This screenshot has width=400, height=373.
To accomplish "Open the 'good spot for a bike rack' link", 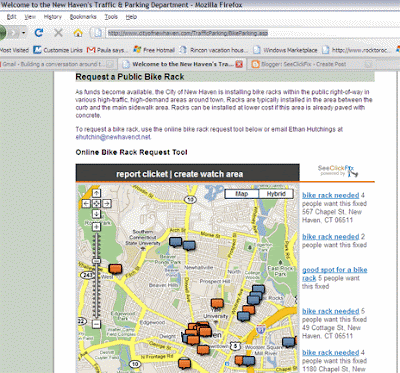I will pyautogui.click(x=335, y=274).
